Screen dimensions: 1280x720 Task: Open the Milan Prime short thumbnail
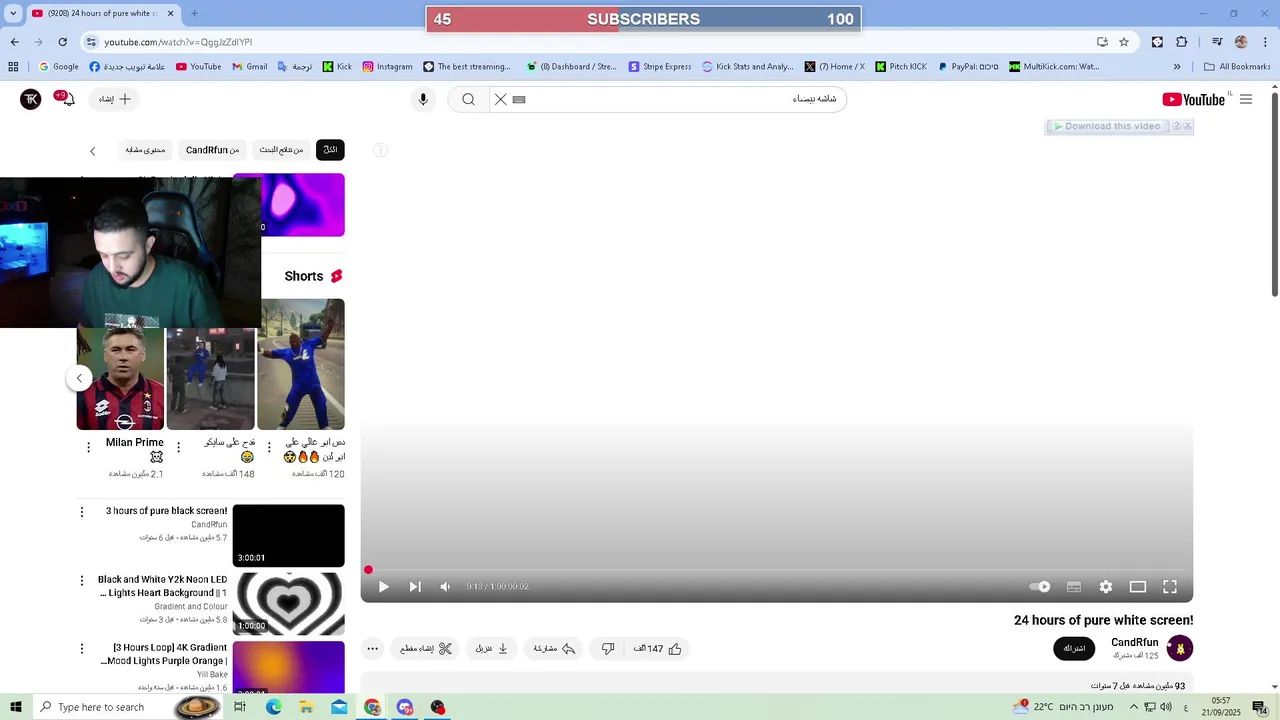(x=120, y=378)
